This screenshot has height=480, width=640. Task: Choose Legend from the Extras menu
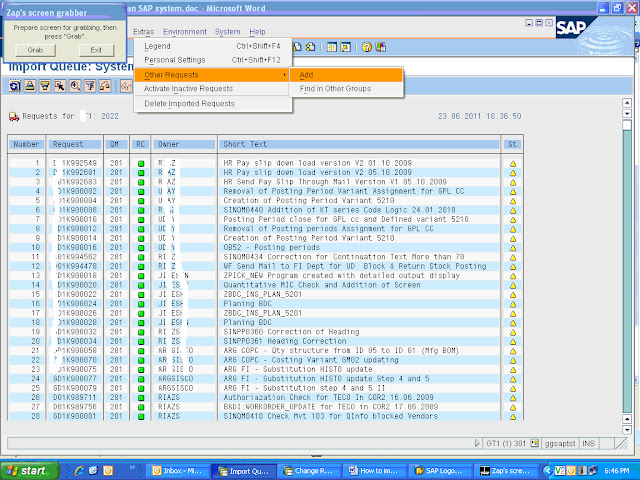tap(213, 46)
